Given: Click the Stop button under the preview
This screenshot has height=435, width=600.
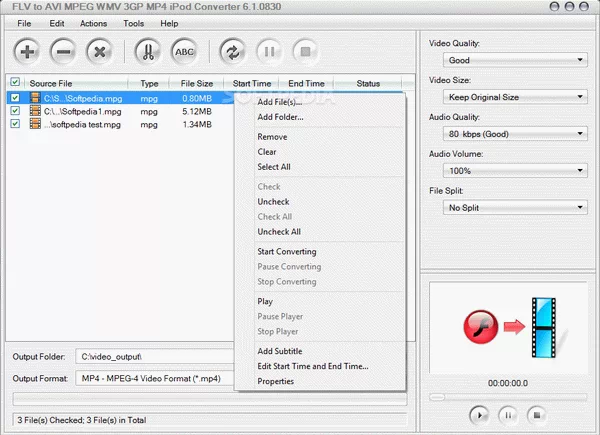Looking at the screenshot, I should (x=537, y=415).
